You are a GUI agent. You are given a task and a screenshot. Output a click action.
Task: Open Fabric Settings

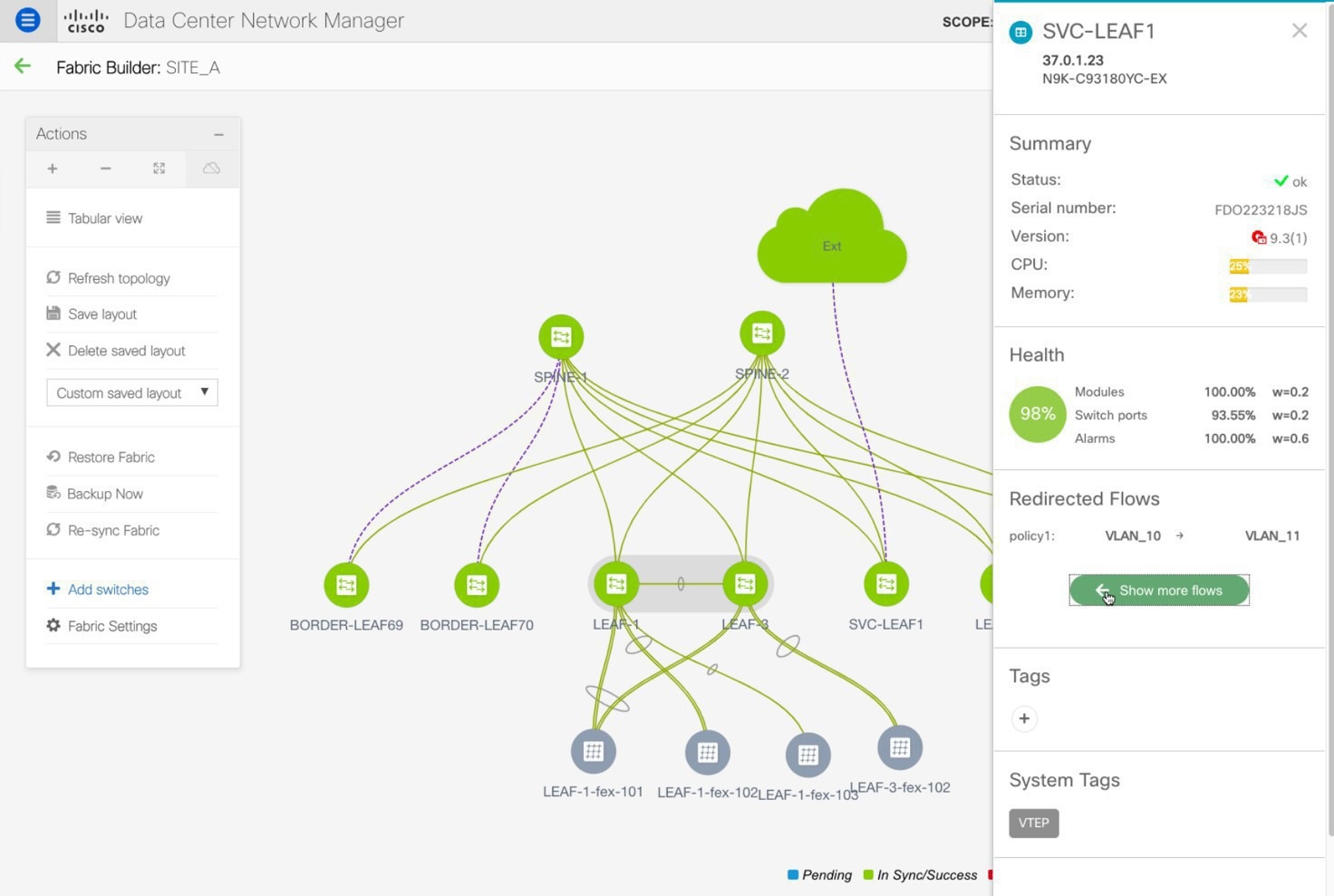point(101,626)
